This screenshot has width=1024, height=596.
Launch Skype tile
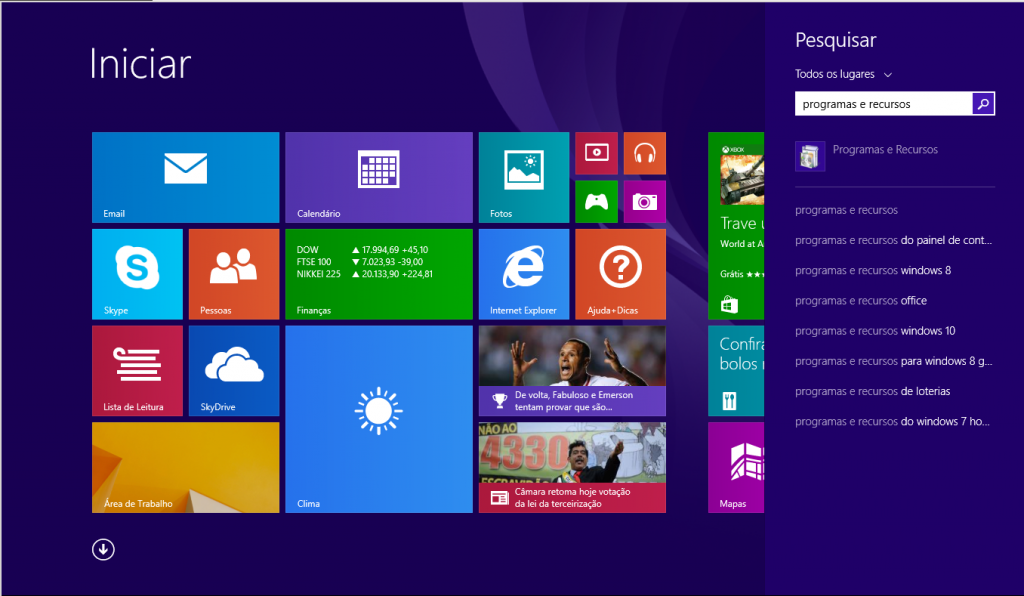pos(137,274)
